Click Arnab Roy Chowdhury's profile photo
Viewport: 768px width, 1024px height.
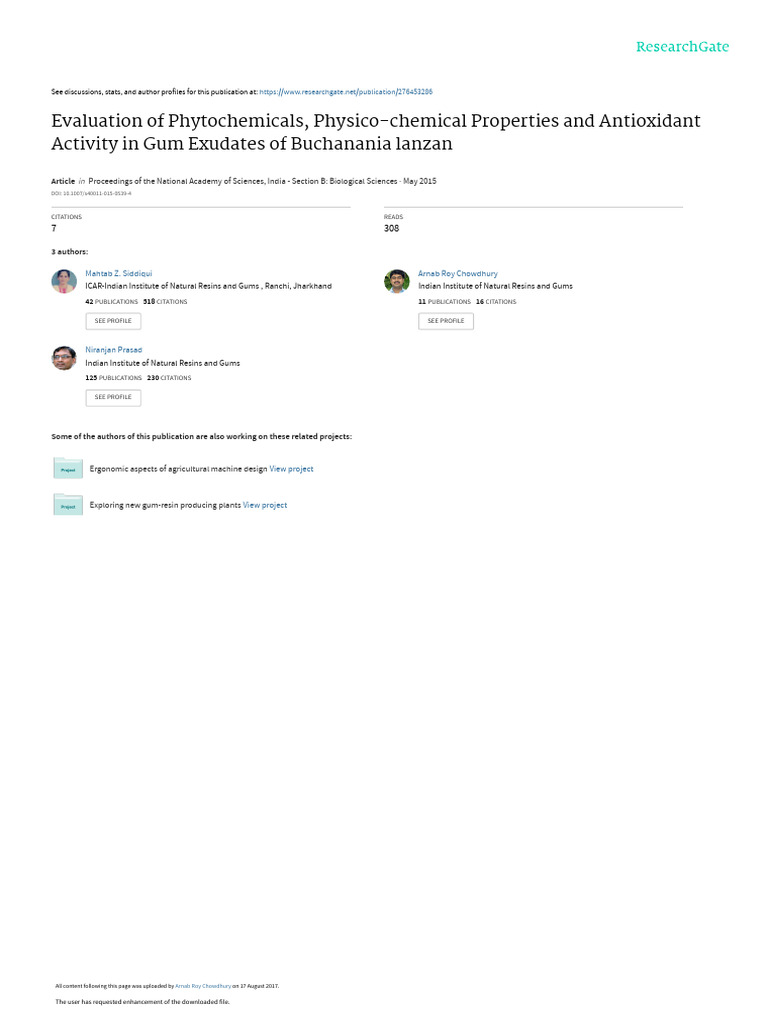[x=397, y=281]
